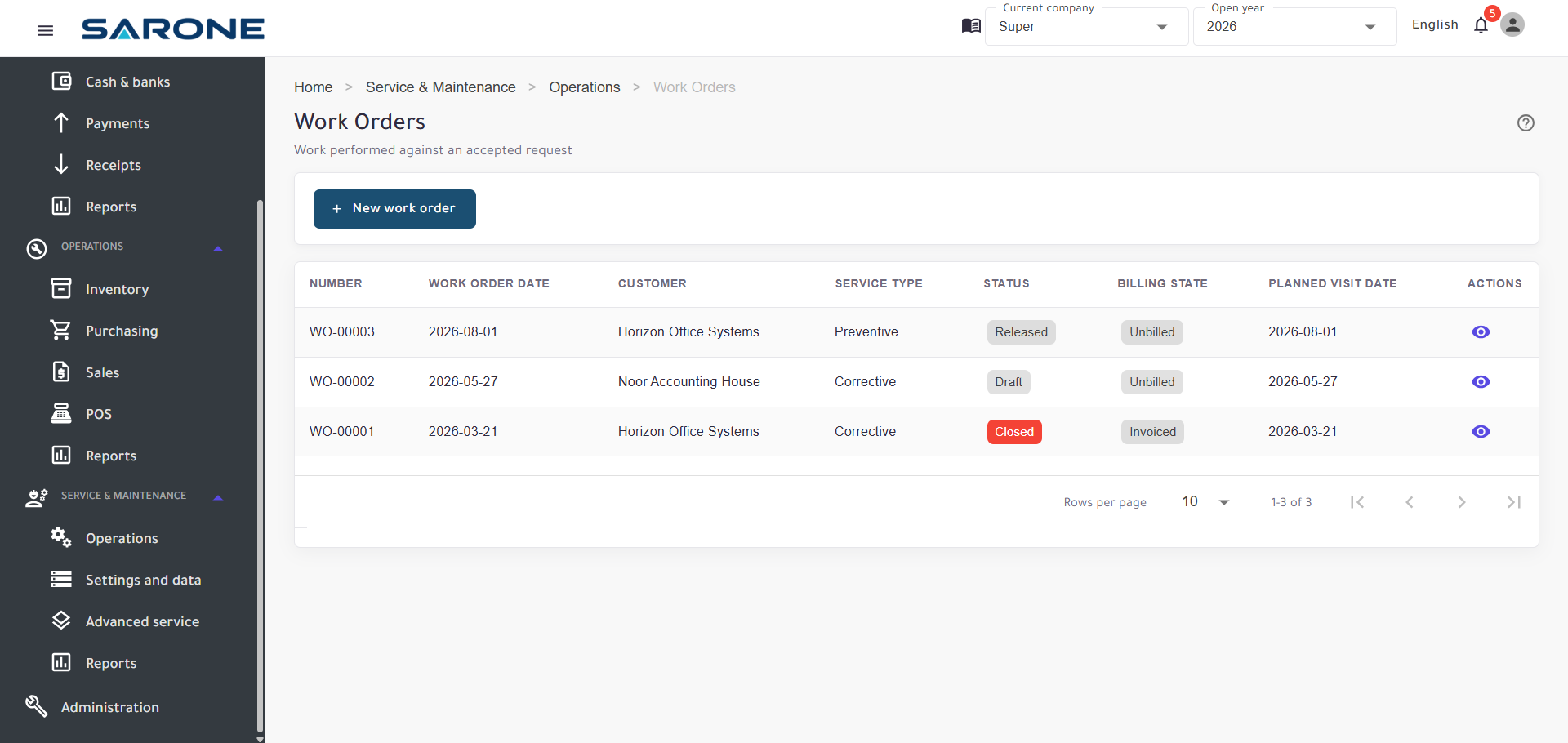View work order WO-00003 eye icon
1568x743 pixels.
tap(1481, 332)
